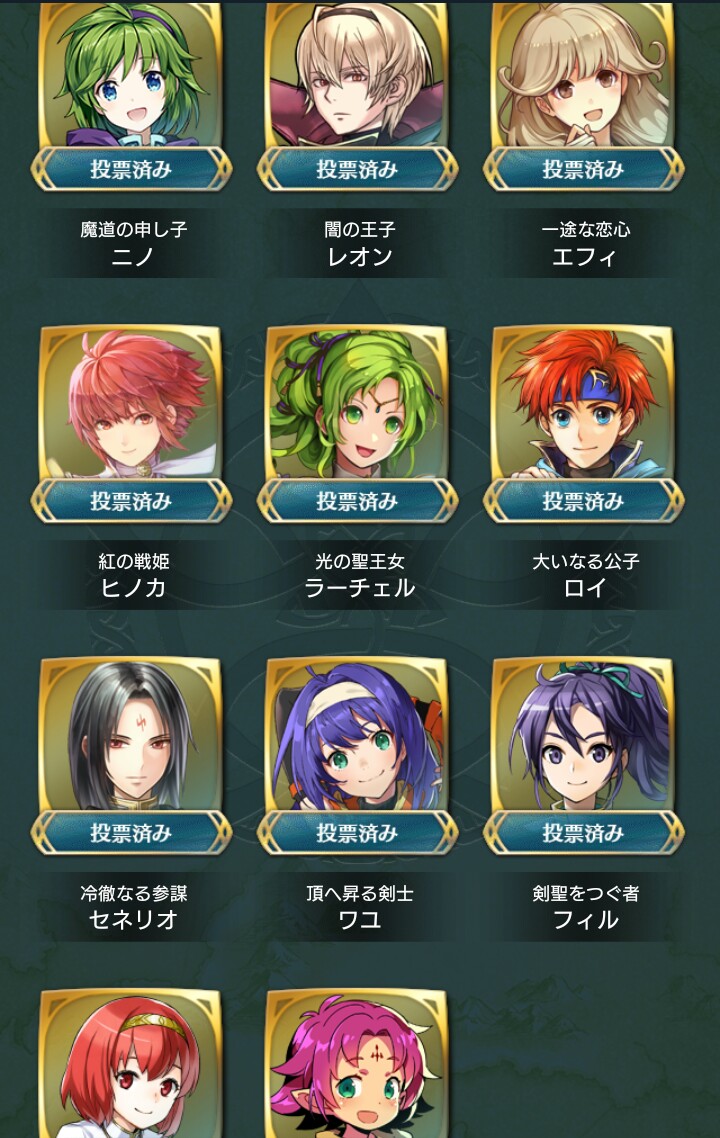
Task: Click the 剣聖をつぐ者 フィル name label
Action: pyautogui.click(x=585, y=907)
